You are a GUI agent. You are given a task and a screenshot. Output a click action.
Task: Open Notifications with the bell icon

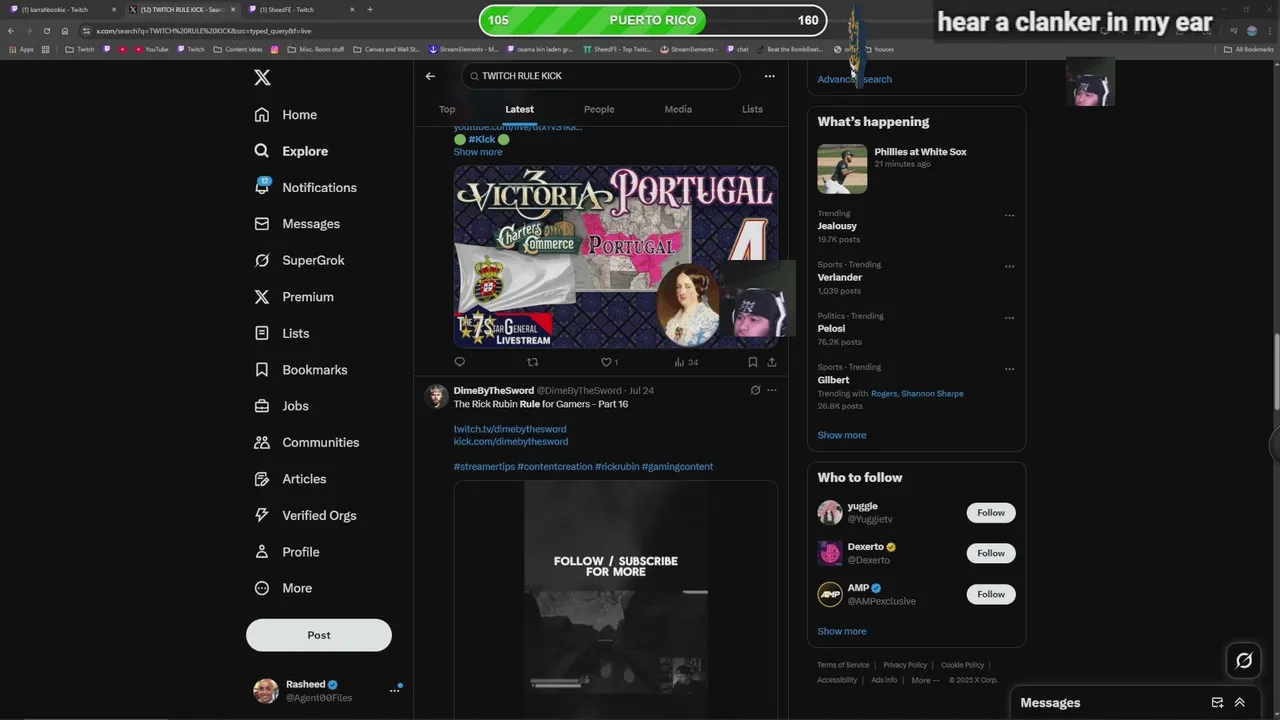click(x=305, y=187)
